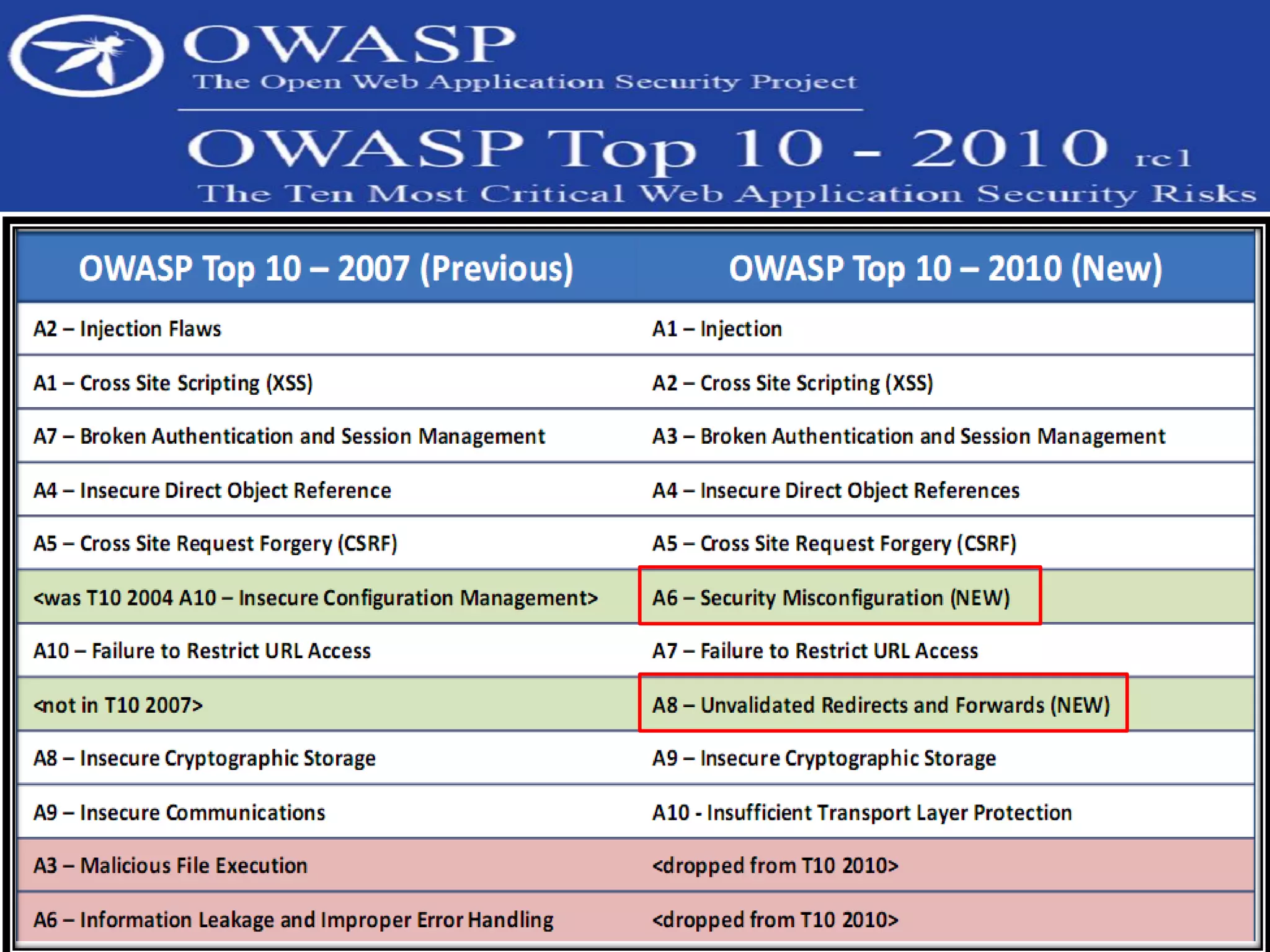Click A10 - Insufficient Transport Layer Protection

(862, 812)
